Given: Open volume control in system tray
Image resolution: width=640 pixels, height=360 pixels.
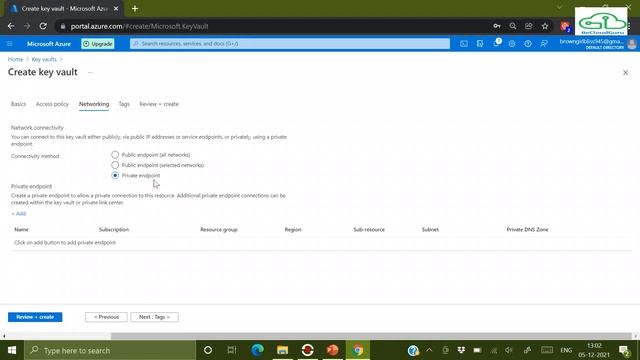Looking at the screenshot, I should [x=509, y=350].
